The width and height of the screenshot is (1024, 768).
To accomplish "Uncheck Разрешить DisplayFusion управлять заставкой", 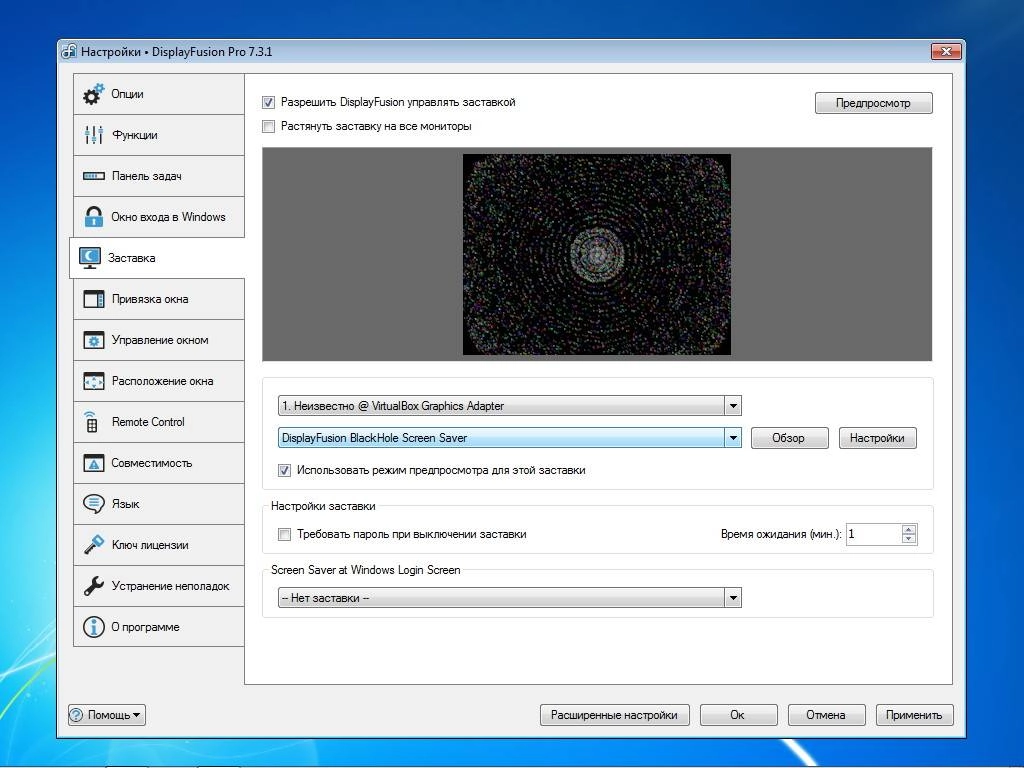I will point(268,103).
